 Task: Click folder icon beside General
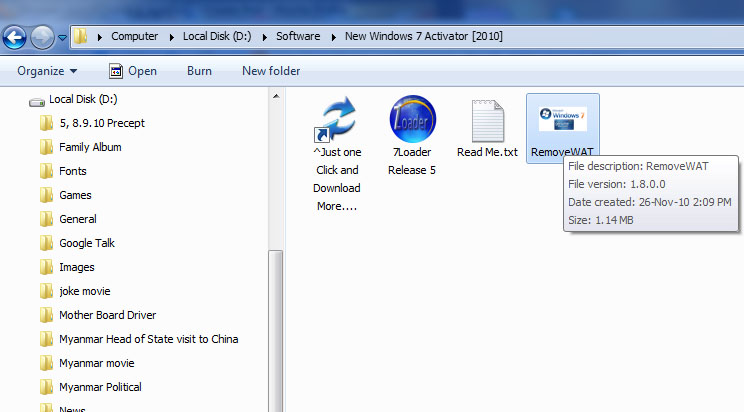pos(46,219)
